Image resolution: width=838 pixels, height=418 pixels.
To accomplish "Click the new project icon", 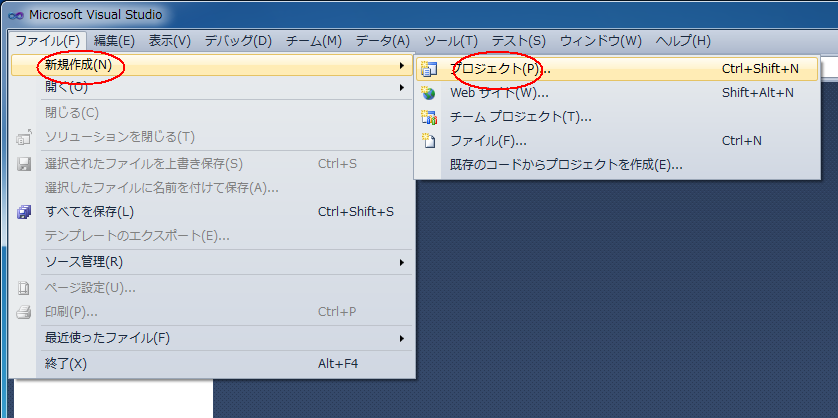I will coord(429,68).
